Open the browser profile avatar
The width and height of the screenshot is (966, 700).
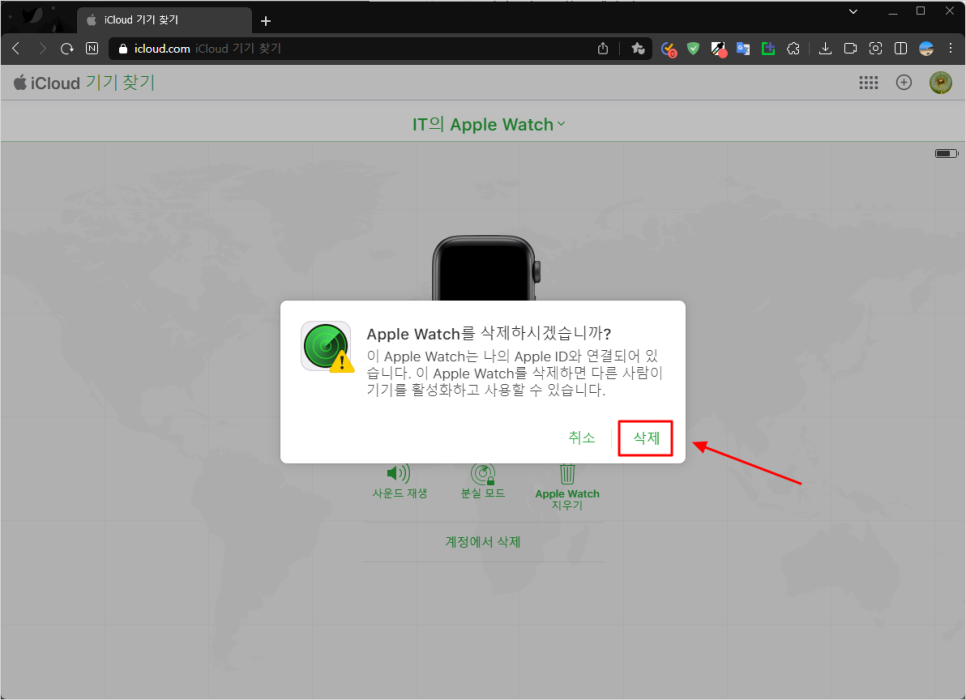point(926,48)
